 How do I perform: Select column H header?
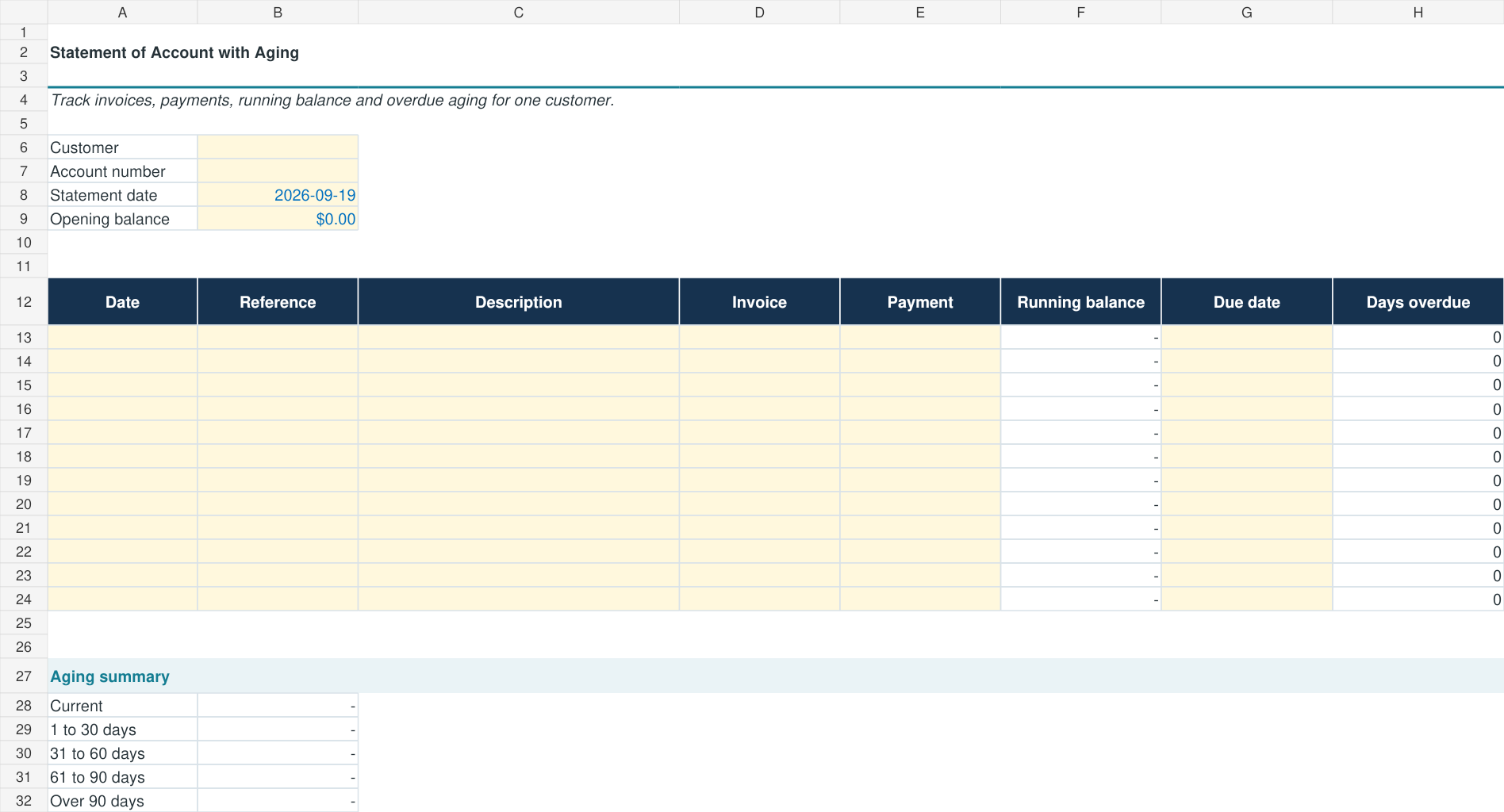click(x=1418, y=12)
